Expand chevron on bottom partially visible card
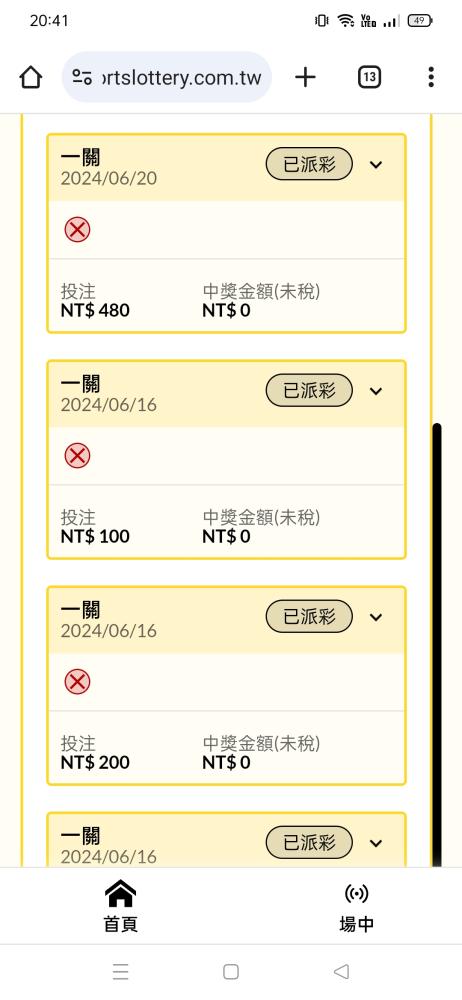The height and width of the screenshot is (1000, 462). click(x=376, y=843)
